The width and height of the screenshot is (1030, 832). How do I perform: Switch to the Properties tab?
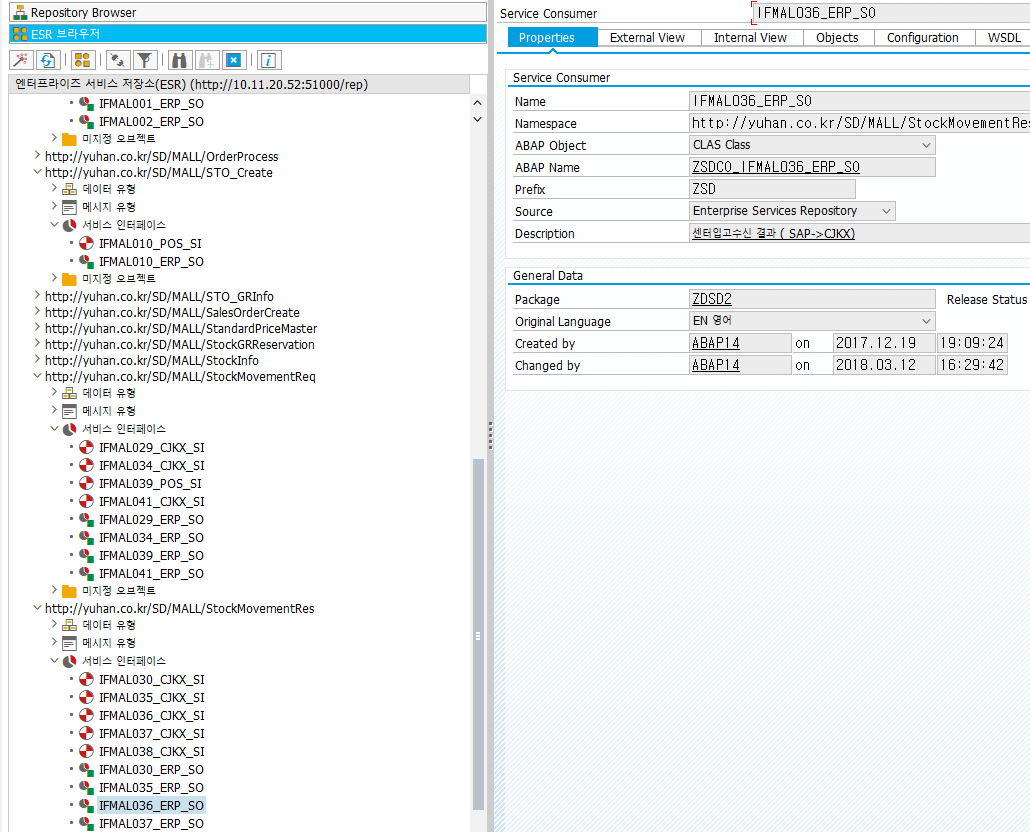tap(552, 37)
